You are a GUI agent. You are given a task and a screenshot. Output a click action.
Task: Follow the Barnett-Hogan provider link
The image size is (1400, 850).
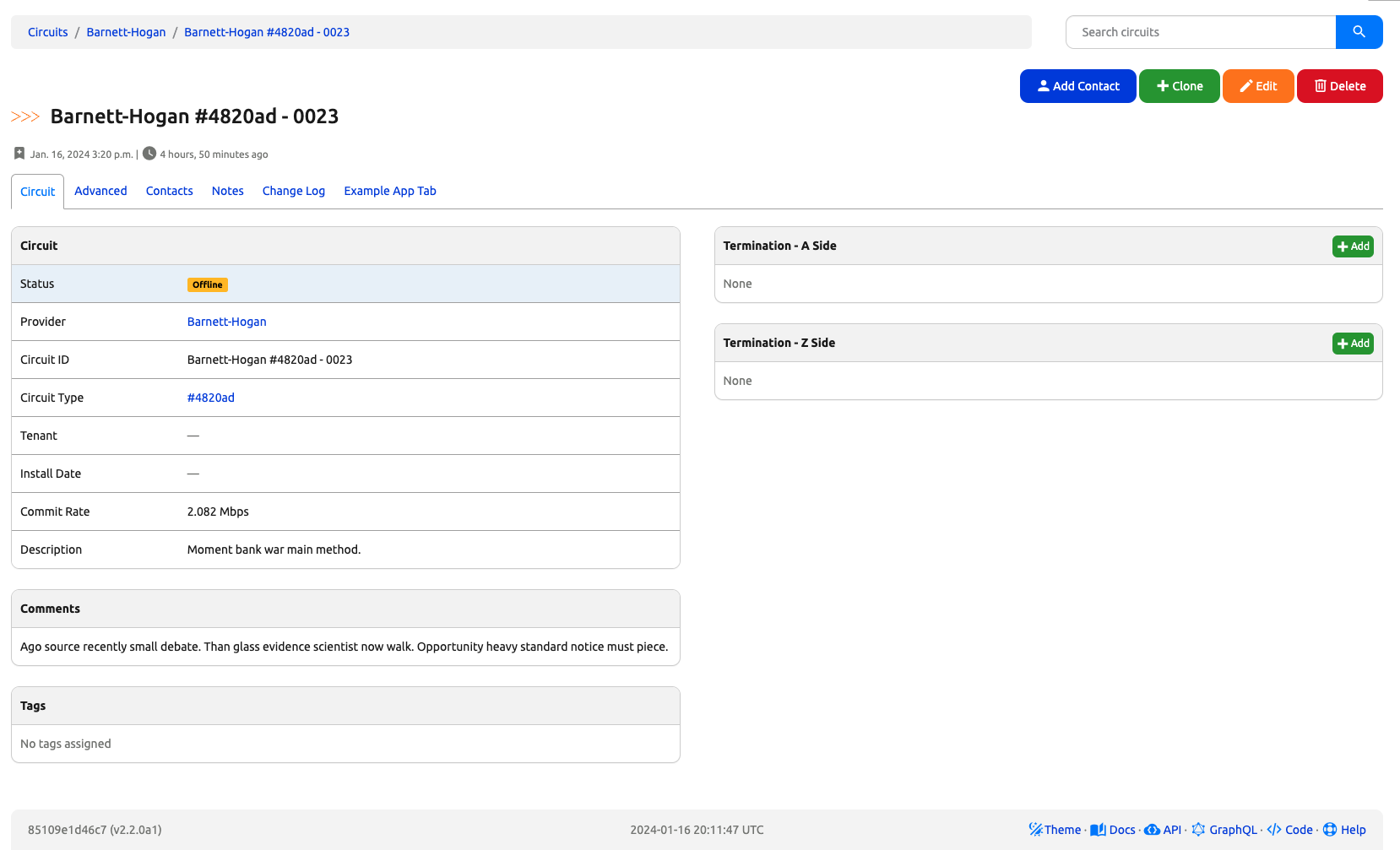click(226, 322)
